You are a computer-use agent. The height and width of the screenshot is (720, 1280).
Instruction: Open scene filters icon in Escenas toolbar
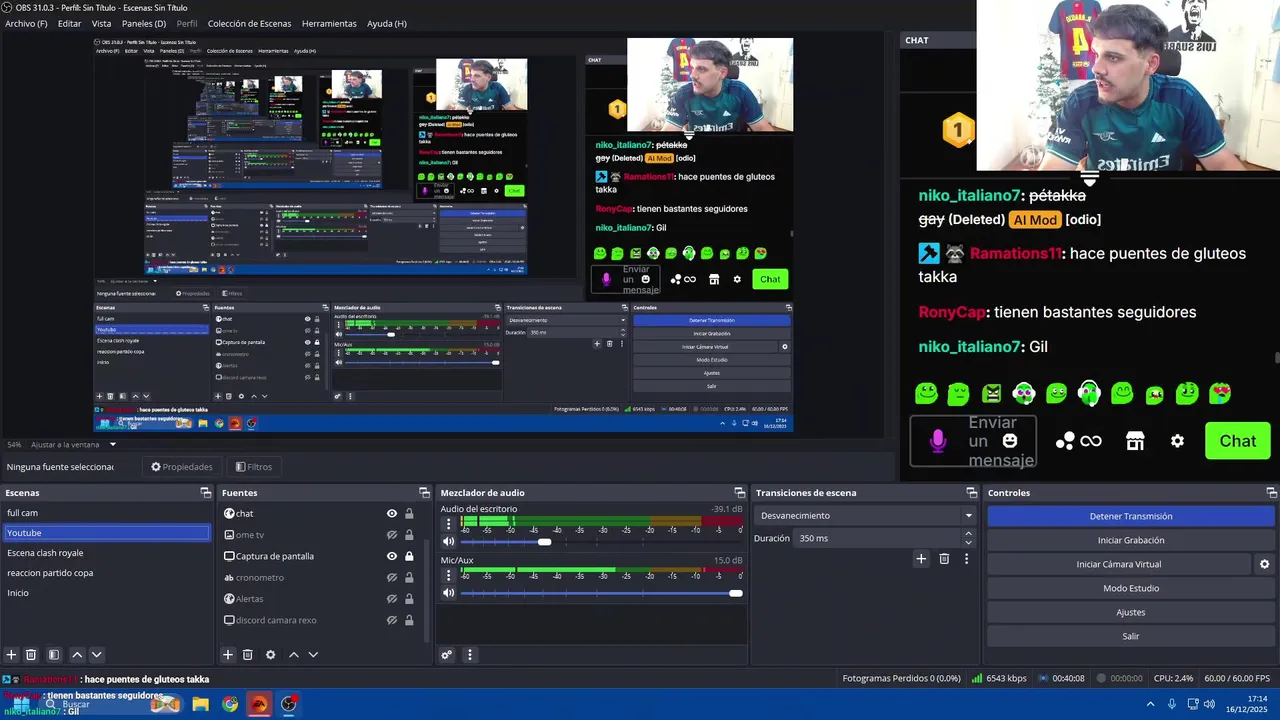[x=54, y=655]
